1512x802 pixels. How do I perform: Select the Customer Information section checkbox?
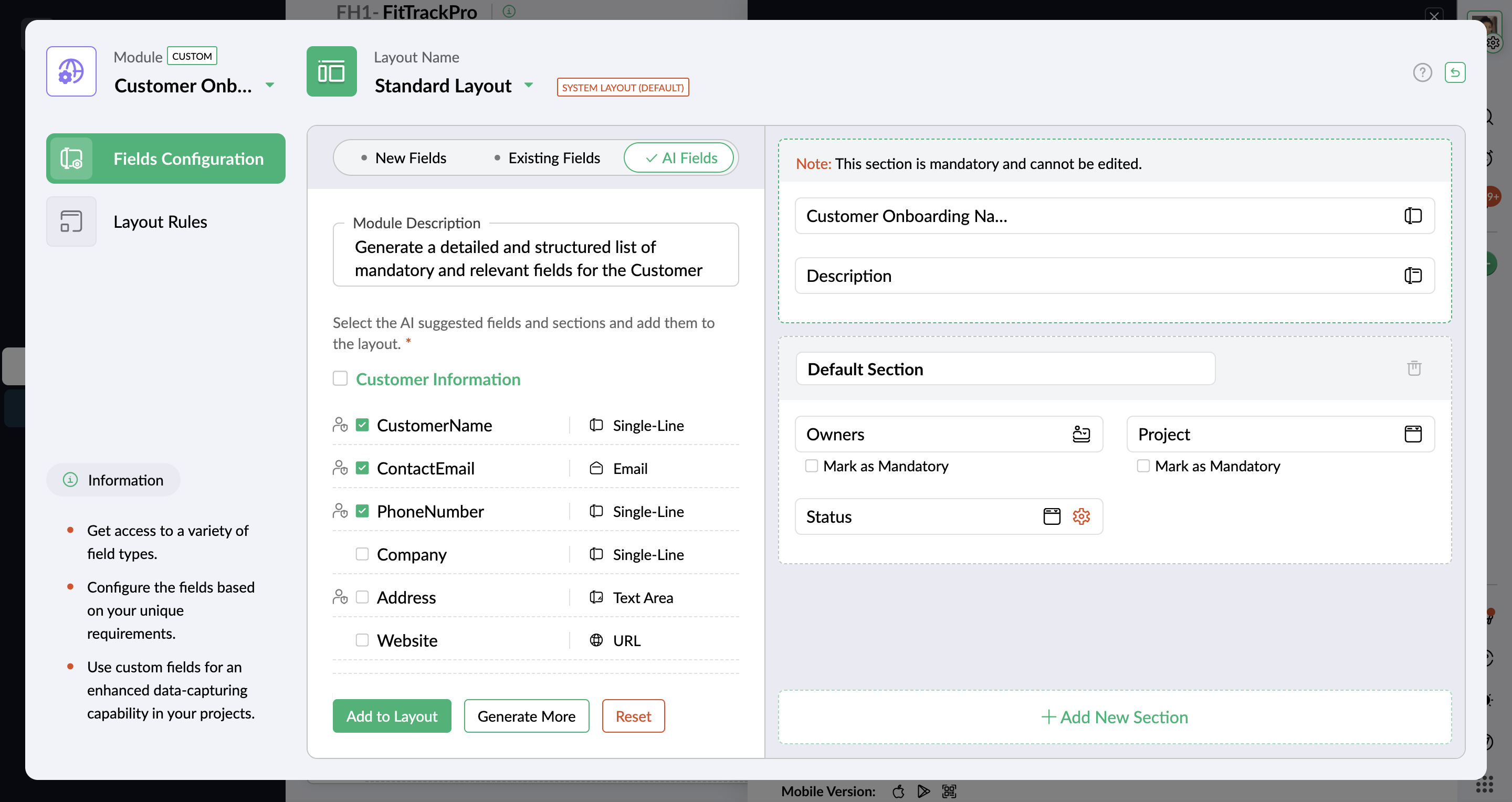pyautogui.click(x=340, y=378)
